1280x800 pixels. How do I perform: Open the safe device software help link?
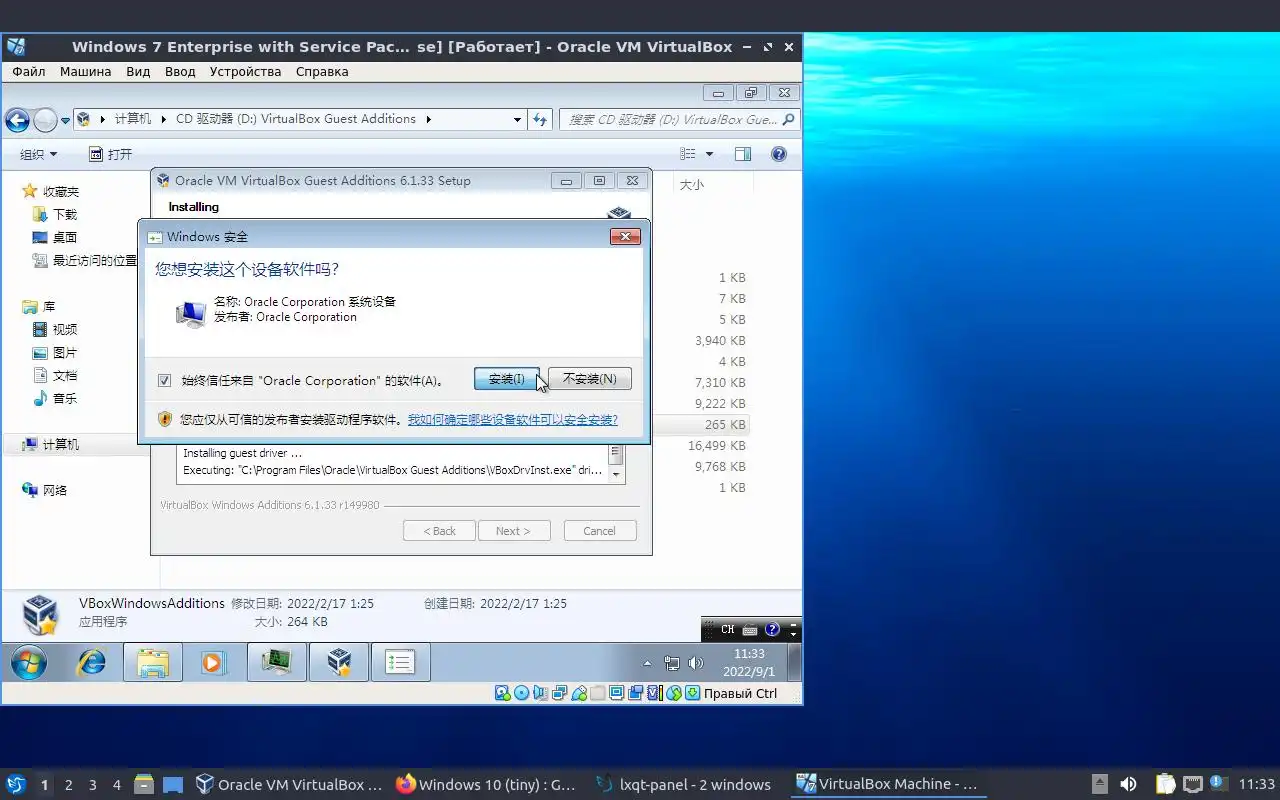coord(512,420)
